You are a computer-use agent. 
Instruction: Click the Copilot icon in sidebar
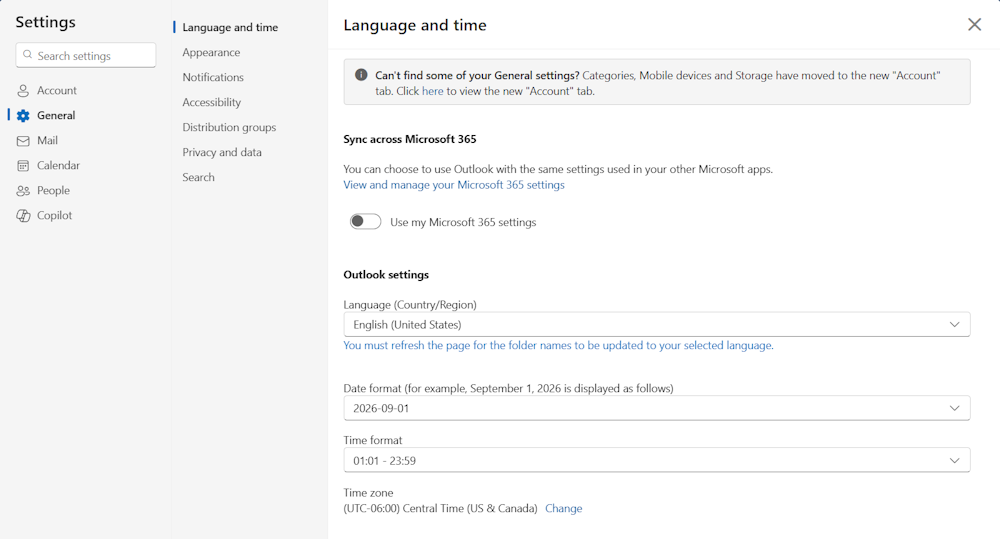tap(23, 216)
